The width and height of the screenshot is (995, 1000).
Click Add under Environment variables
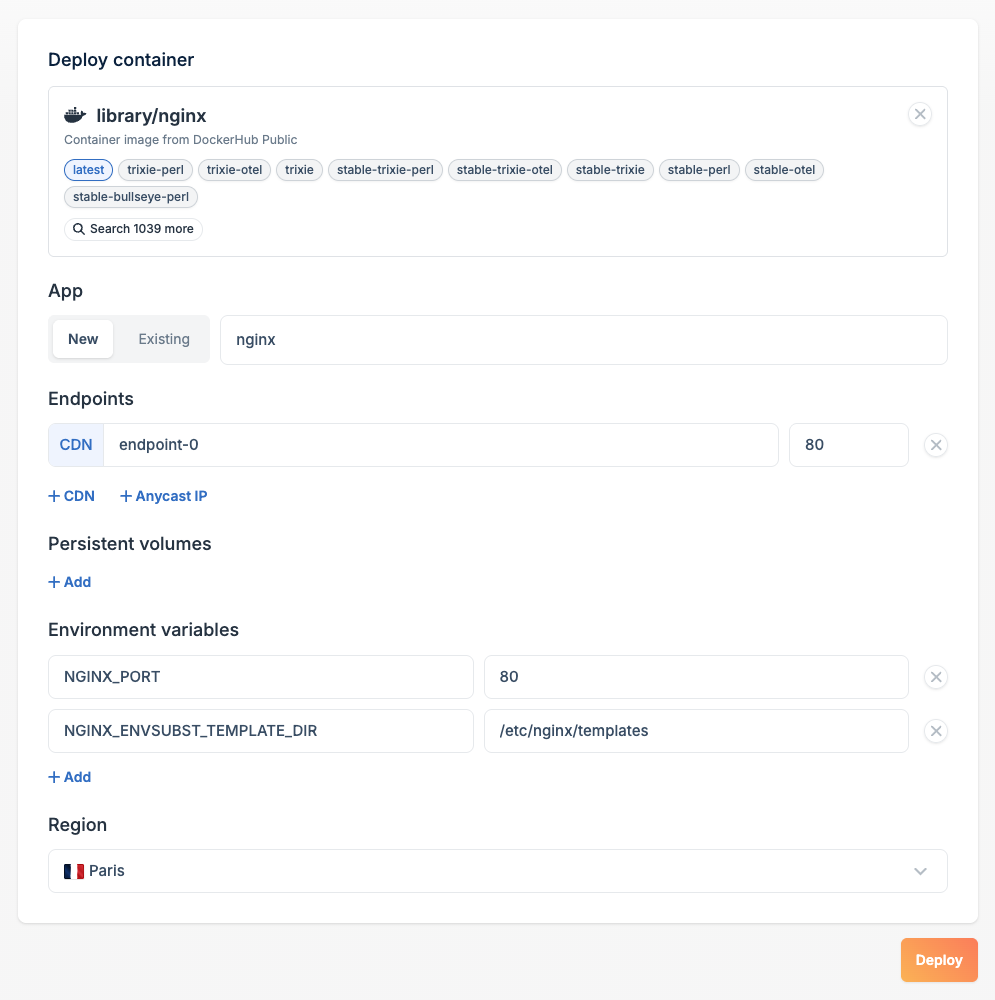[69, 776]
